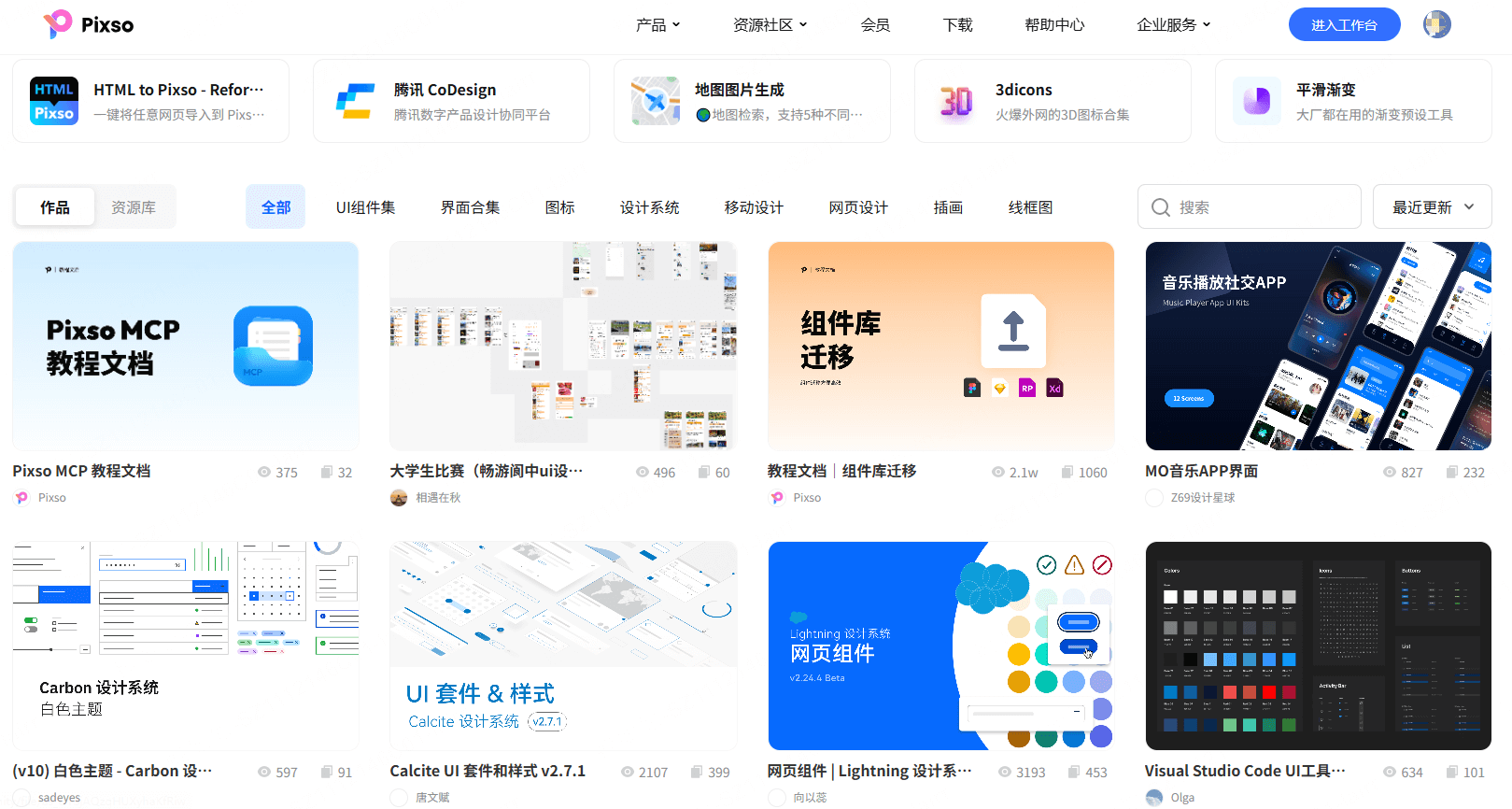Expand the 资源社区 menu
1512x809 pixels.
click(x=770, y=25)
